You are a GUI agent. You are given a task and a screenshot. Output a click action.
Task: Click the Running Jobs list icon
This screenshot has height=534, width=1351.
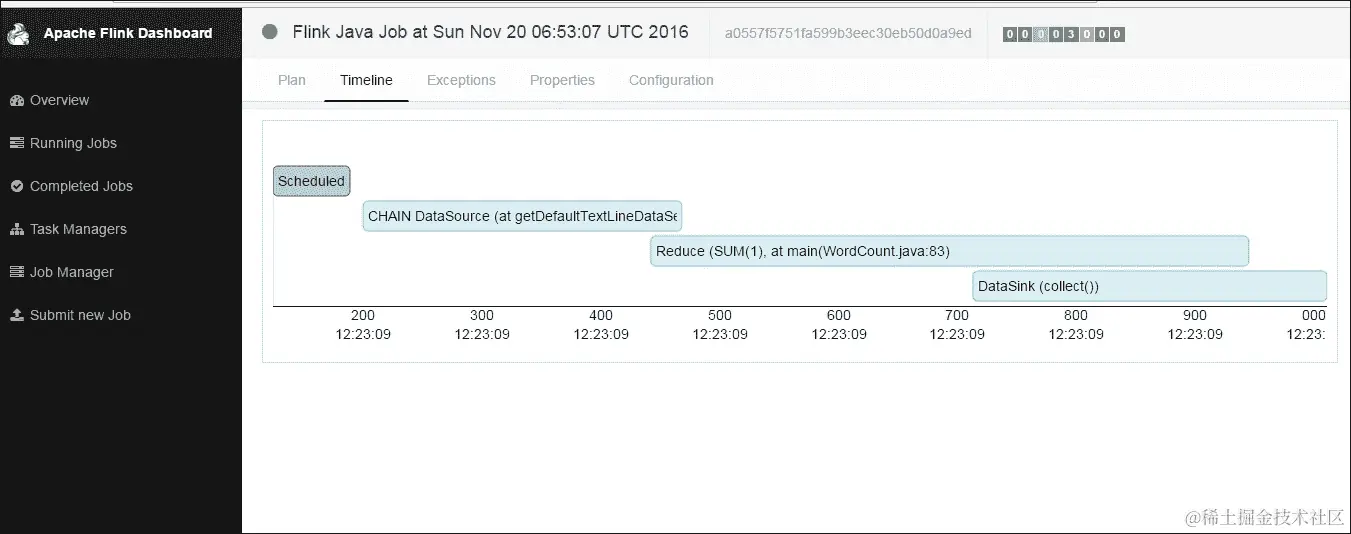(x=16, y=143)
